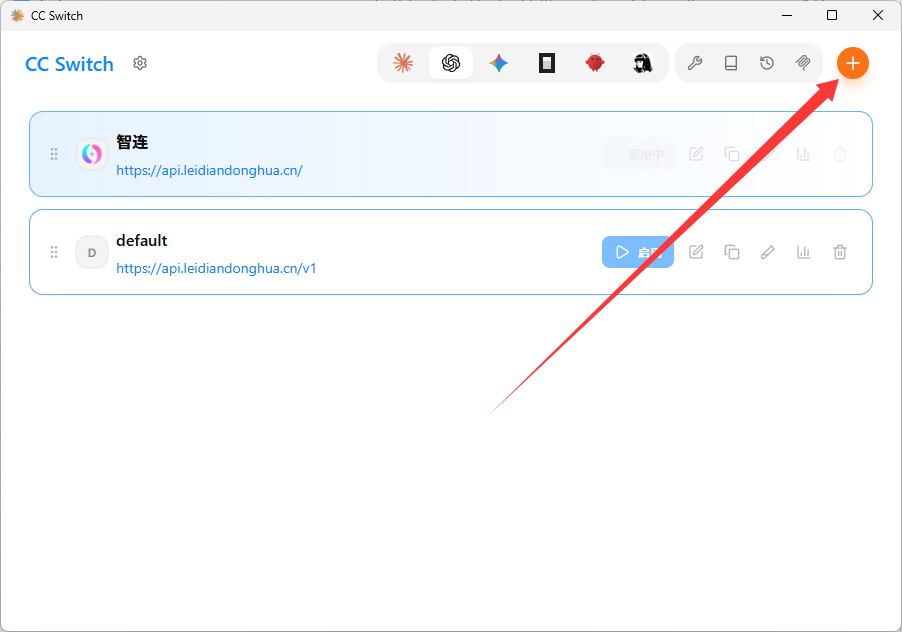This screenshot has height=632, width=902.
Task: Open the history clock icon
Action: [x=767, y=63]
